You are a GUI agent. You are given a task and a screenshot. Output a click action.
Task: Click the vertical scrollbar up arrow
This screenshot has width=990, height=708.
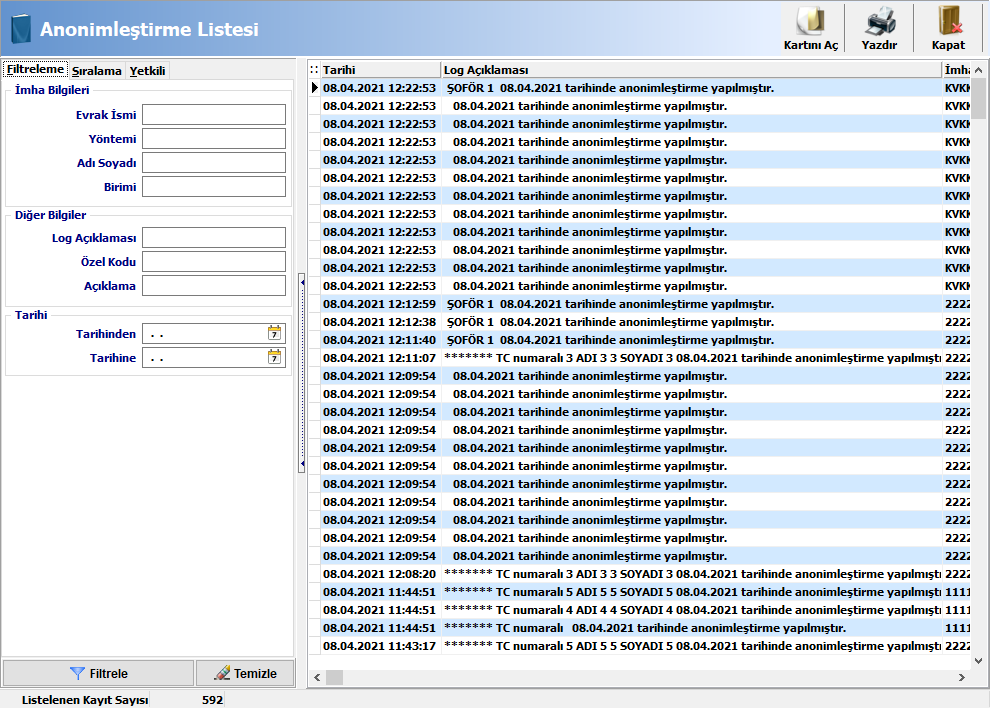coord(979,70)
